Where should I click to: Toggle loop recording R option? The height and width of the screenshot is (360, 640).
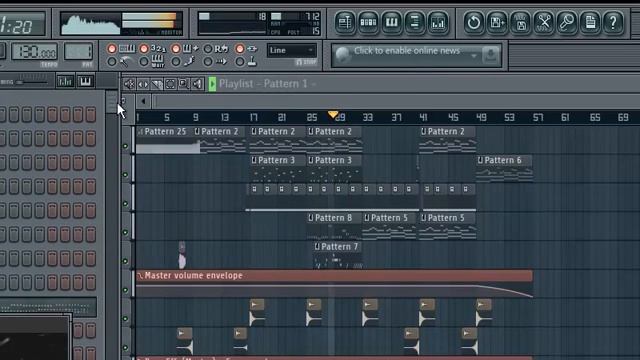pos(216,49)
